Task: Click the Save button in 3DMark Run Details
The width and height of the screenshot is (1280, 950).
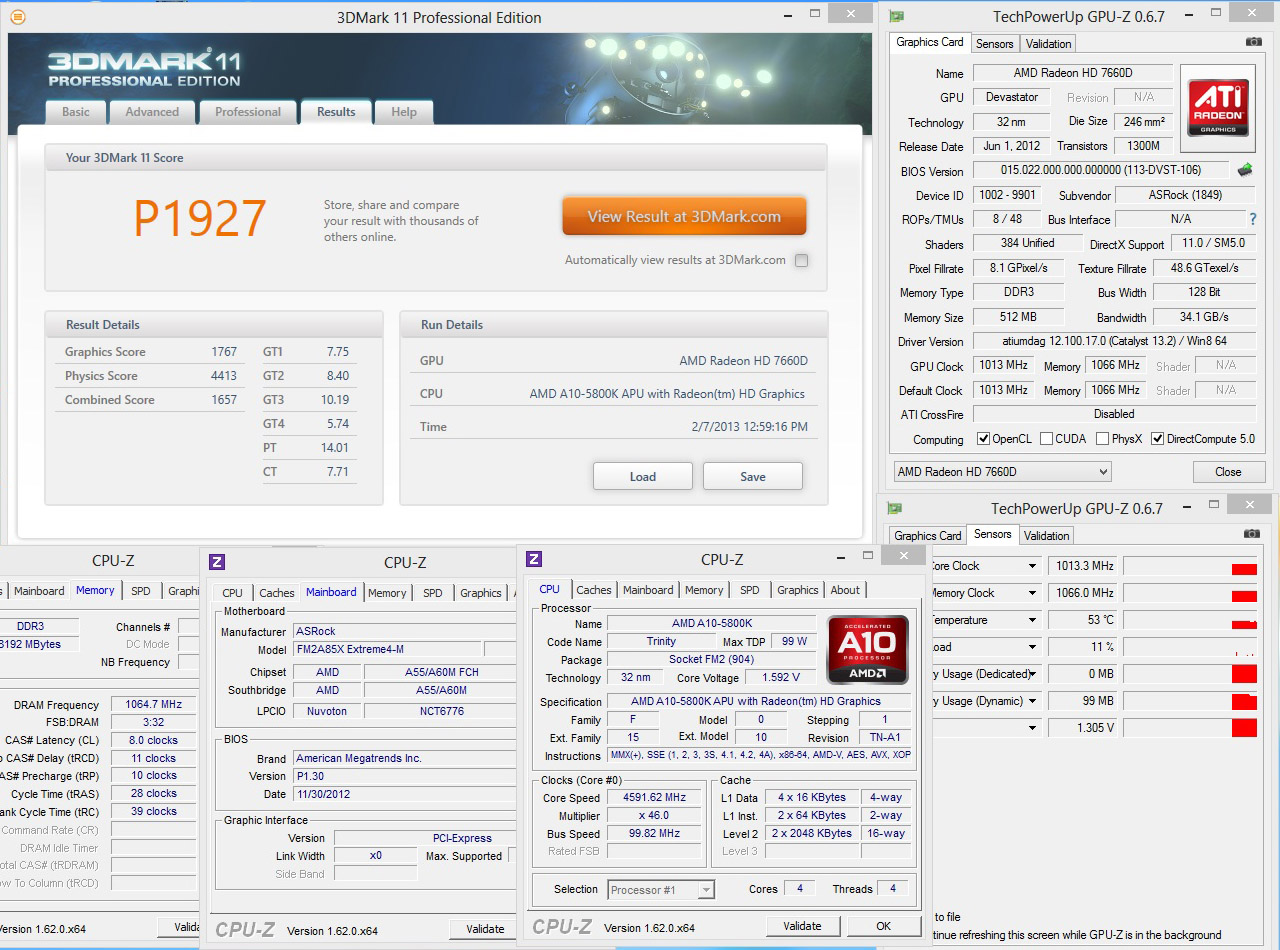Action: [753, 476]
